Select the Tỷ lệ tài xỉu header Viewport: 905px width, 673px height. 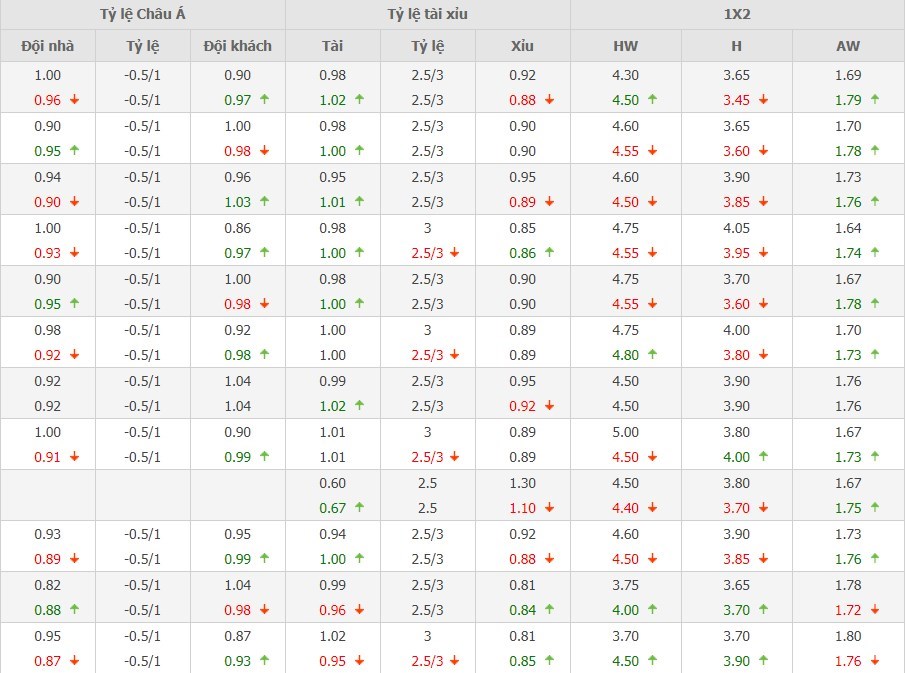[427, 14]
